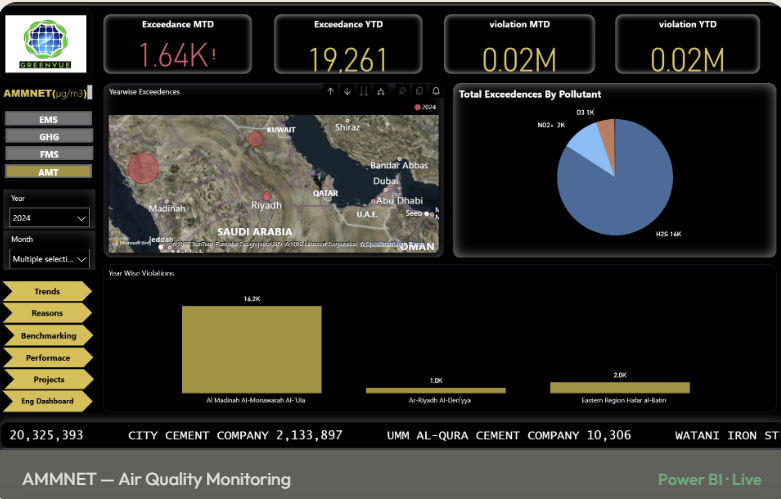Click the 2024 red legend marker
The width and height of the screenshot is (781, 499).
pos(417,107)
